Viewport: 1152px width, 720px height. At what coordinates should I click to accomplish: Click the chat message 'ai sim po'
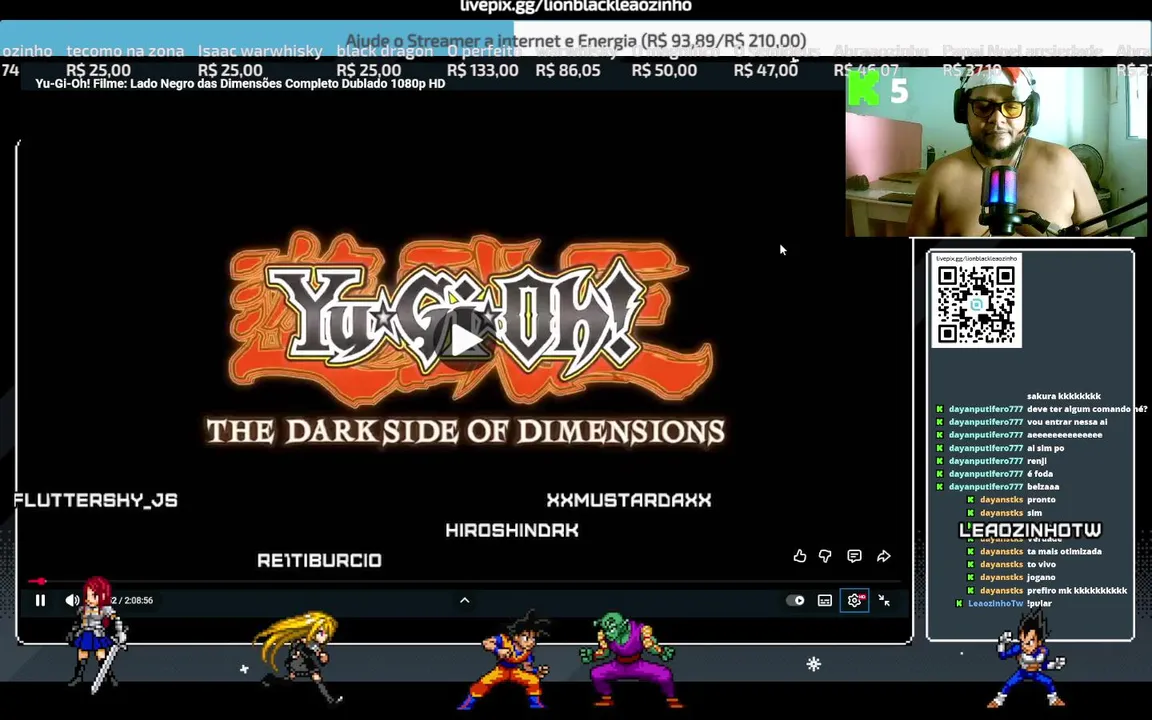pos(1045,448)
